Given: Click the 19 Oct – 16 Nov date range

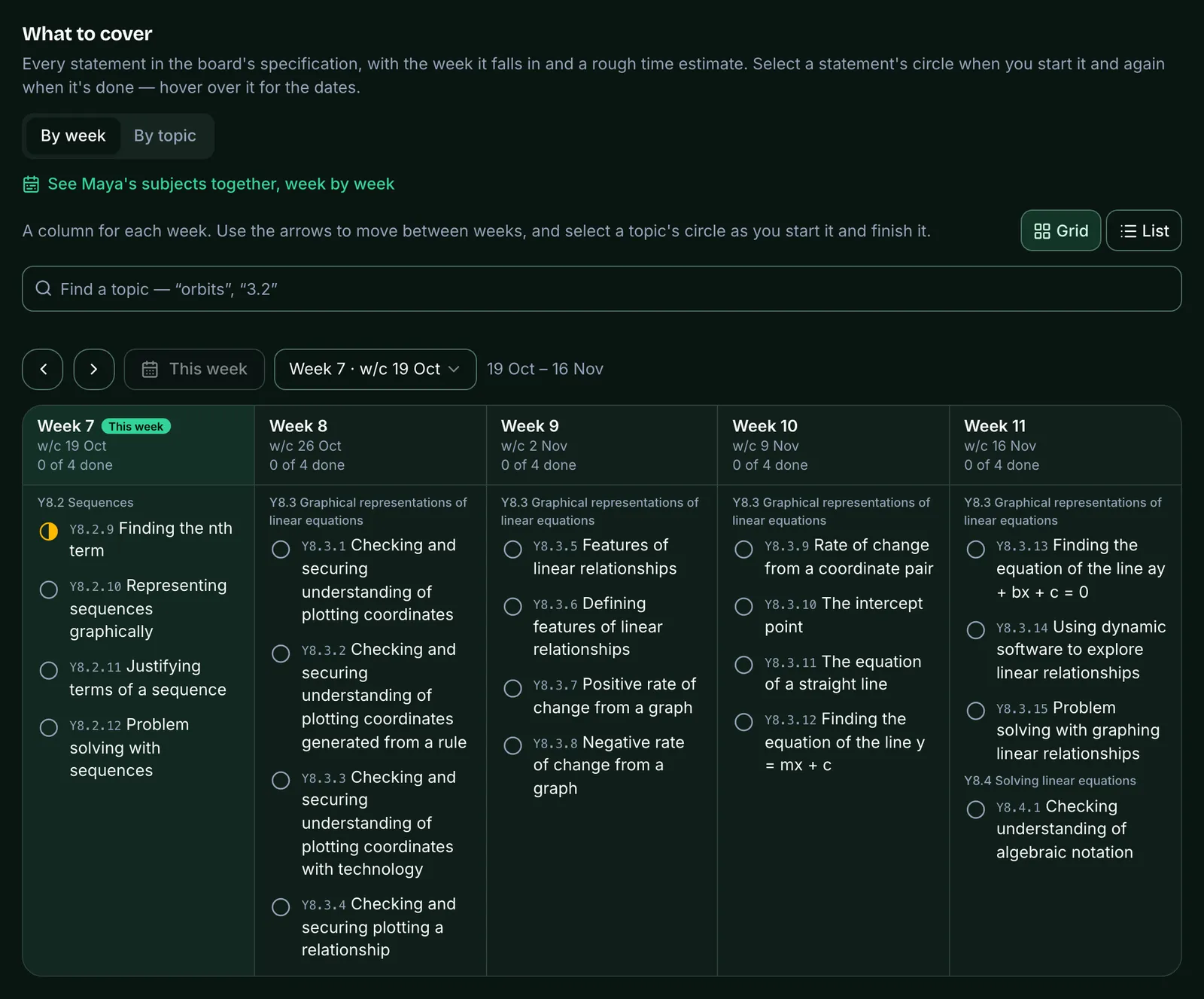Looking at the screenshot, I should (x=545, y=369).
